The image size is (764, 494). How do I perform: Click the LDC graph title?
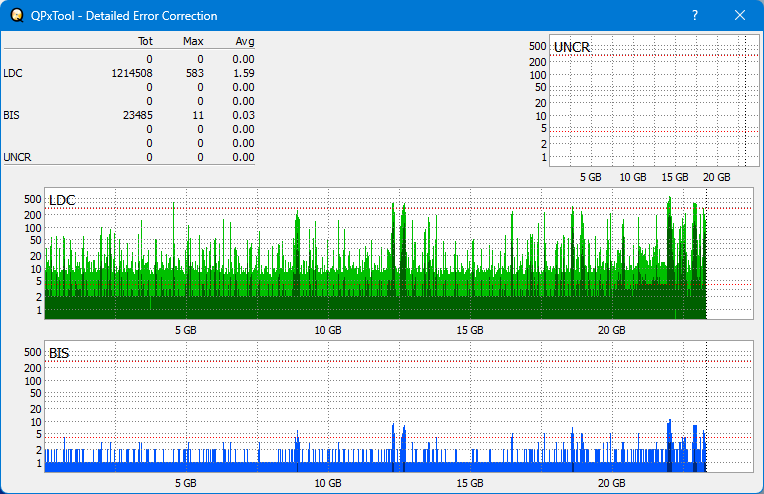pyautogui.click(x=62, y=200)
